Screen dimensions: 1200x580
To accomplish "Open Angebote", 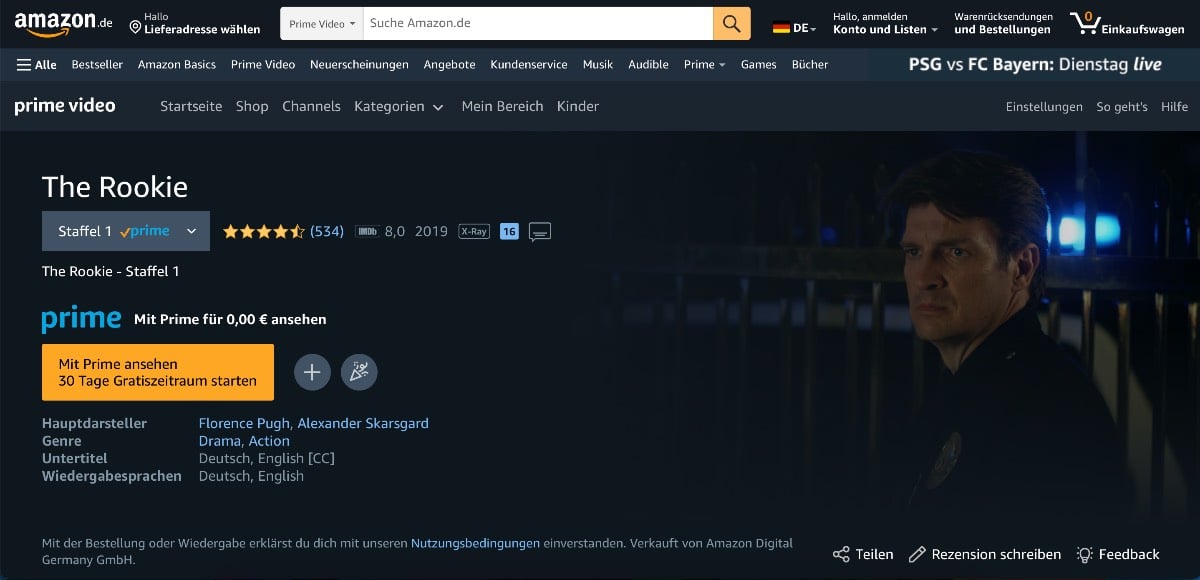I will click(450, 65).
